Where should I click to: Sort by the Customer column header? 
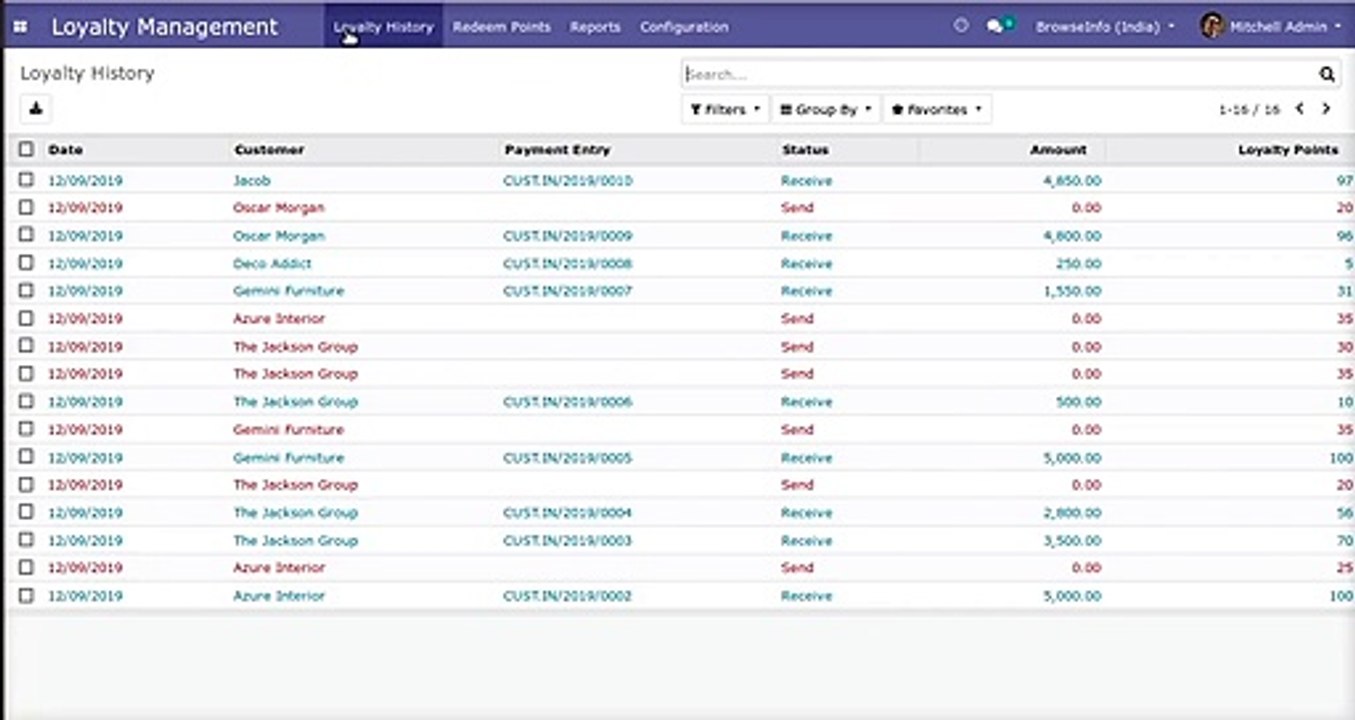(x=269, y=150)
